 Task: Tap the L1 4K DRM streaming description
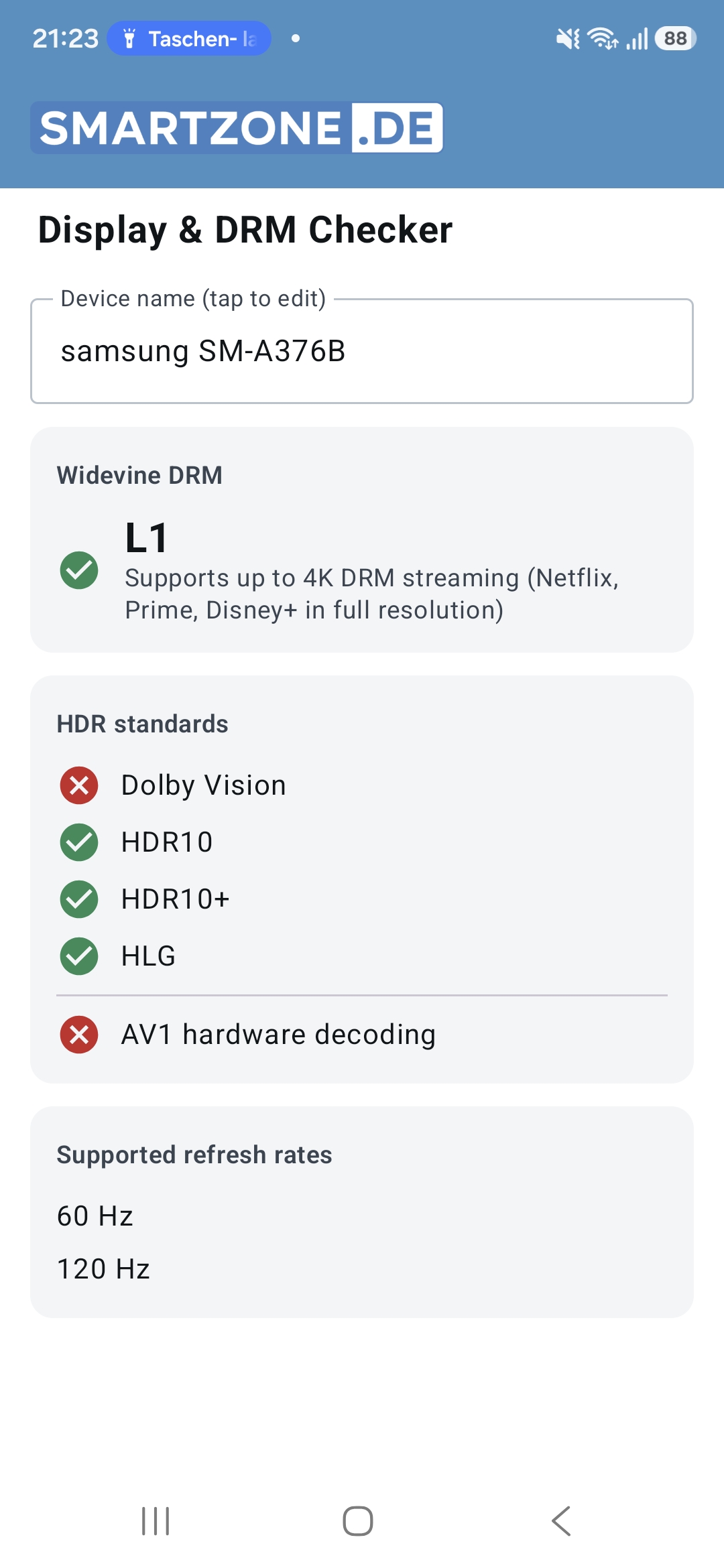click(x=372, y=594)
